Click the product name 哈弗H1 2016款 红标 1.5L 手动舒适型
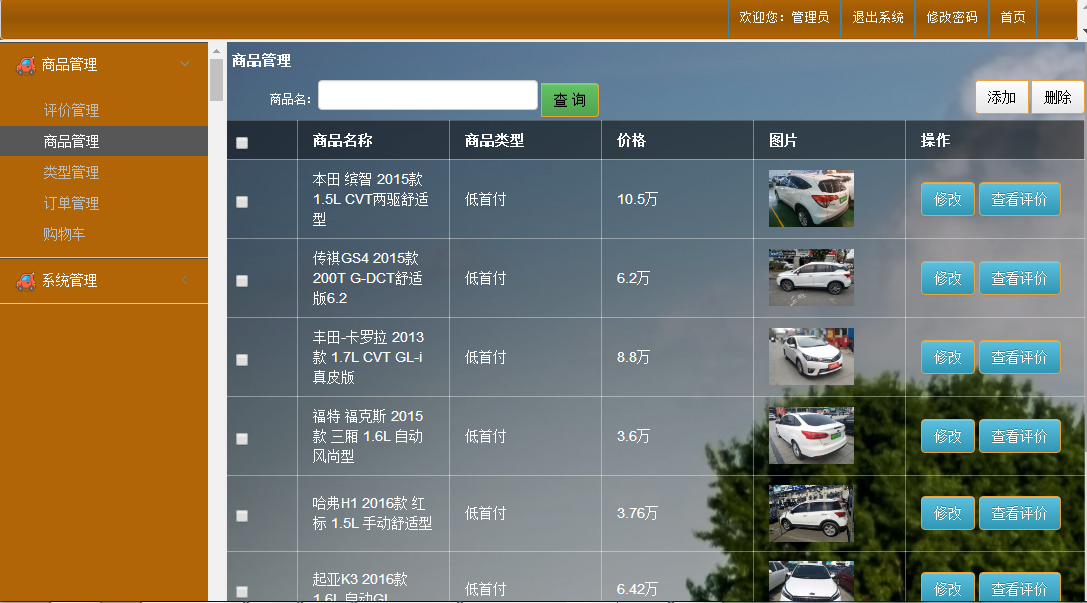Image resolution: width=1087 pixels, height=603 pixels. (x=372, y=514)
